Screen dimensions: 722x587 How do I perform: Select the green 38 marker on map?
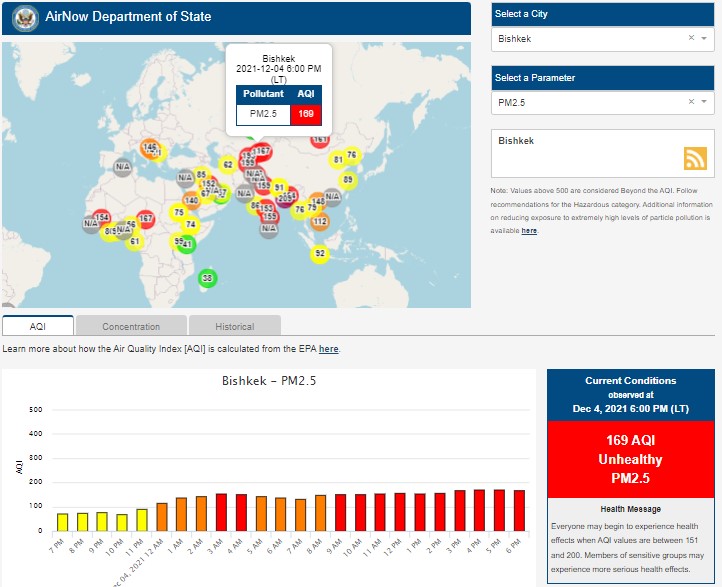point(207,278)
